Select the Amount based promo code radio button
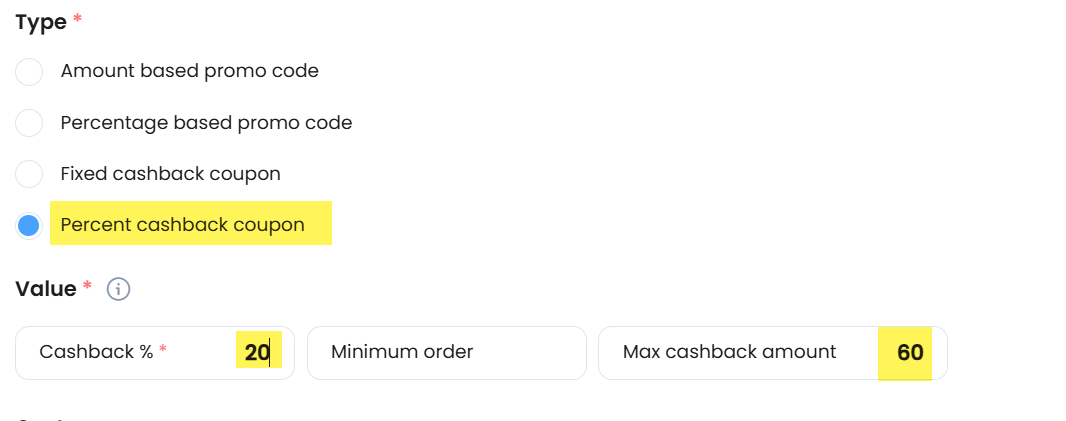 click(29, 71)
